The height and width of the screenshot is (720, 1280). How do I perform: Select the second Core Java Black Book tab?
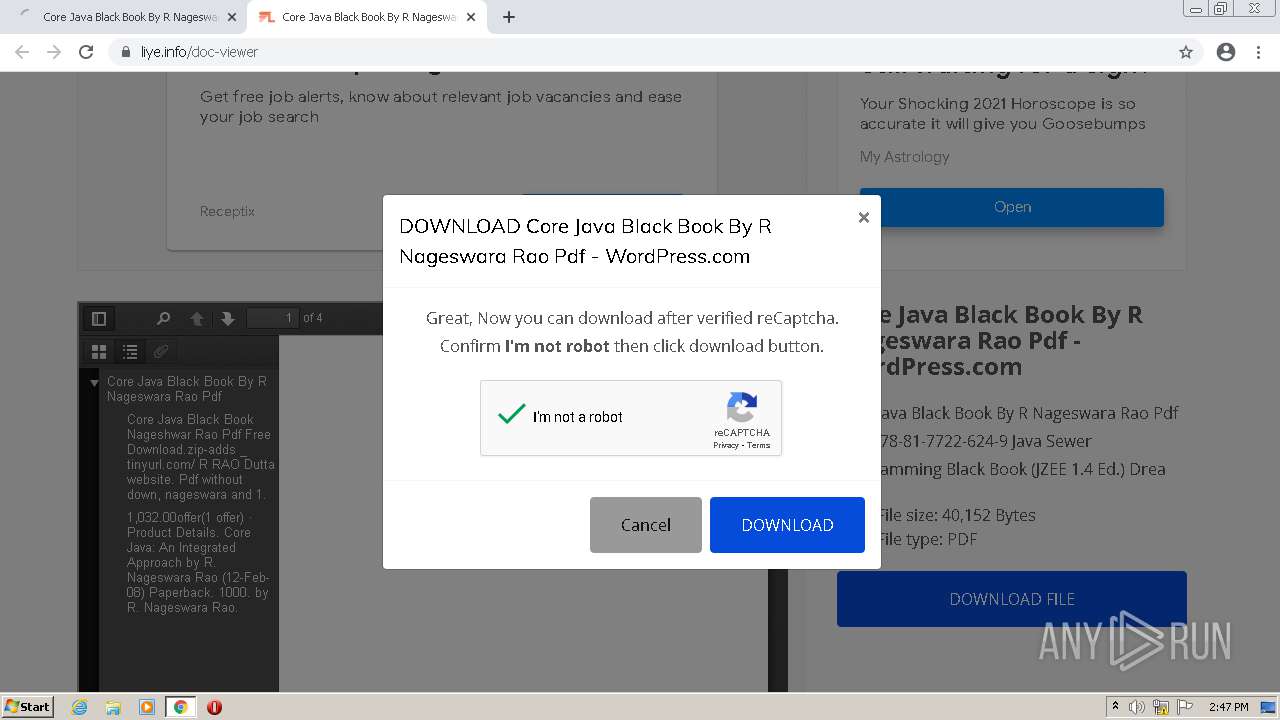tap(368, 17)
